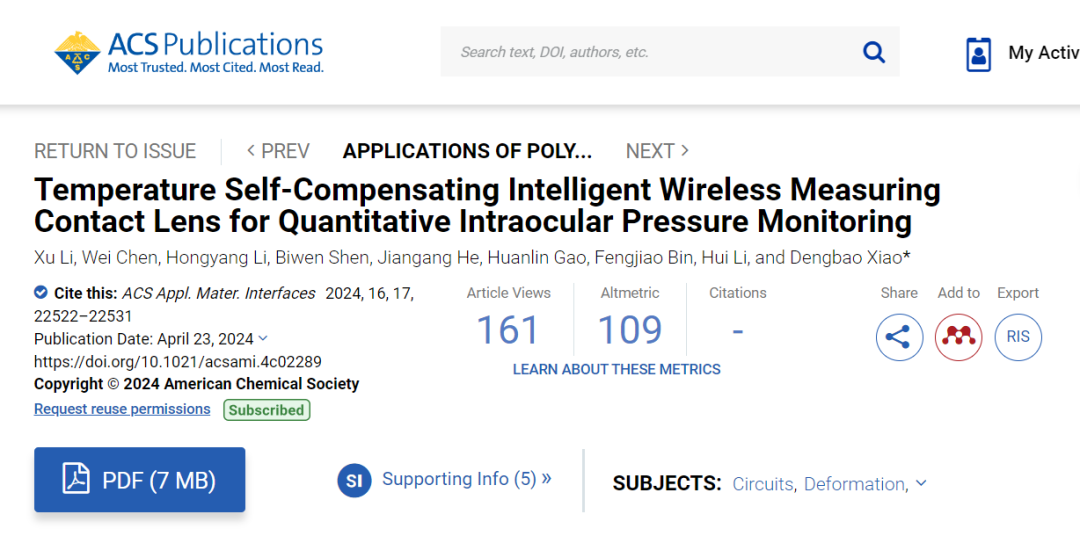Click Request reuse permissions link
The image size is (1080, 536).
pos(122,409)
